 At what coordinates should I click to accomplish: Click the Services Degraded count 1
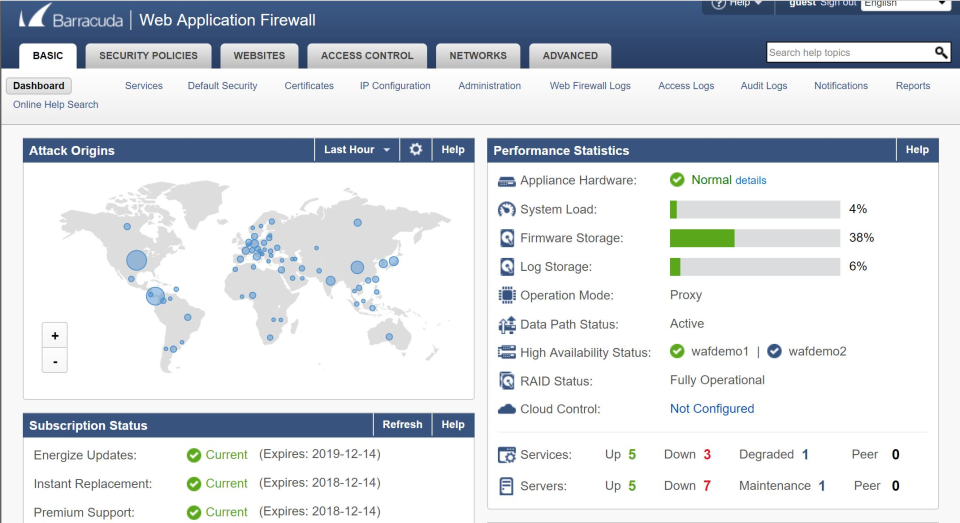click(x=805, y=454)
